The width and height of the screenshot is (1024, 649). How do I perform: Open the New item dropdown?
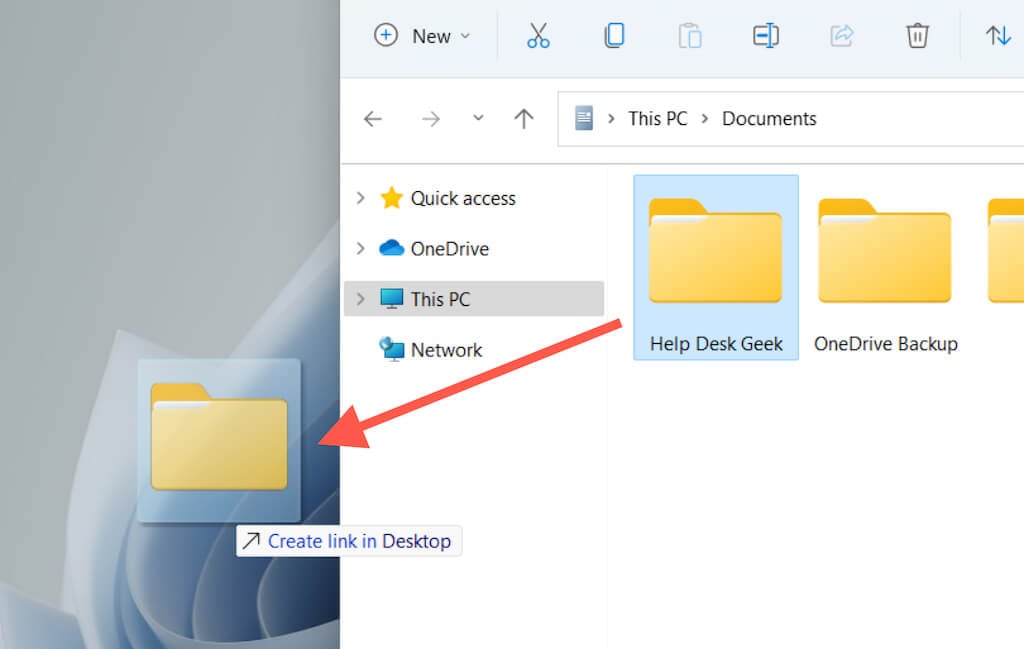(x=422, y=36)
